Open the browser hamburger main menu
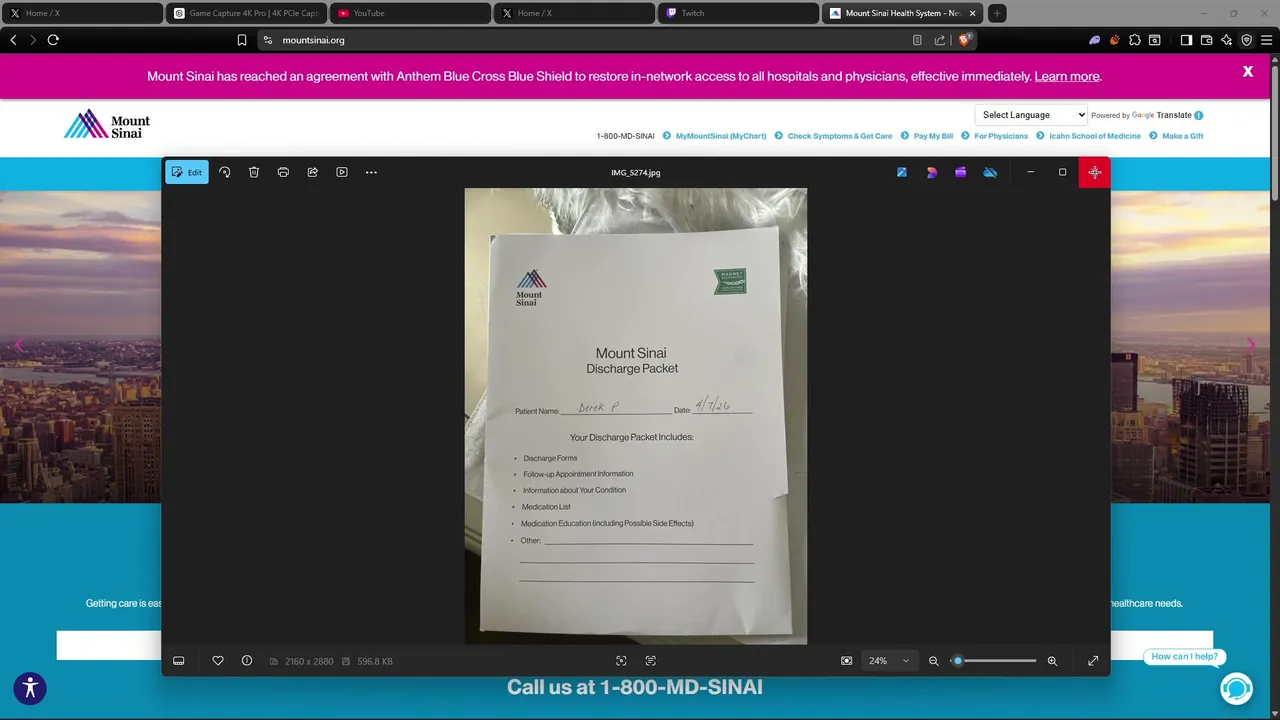Screen dimensions: 1280x720 click(x=1266, y=40)
